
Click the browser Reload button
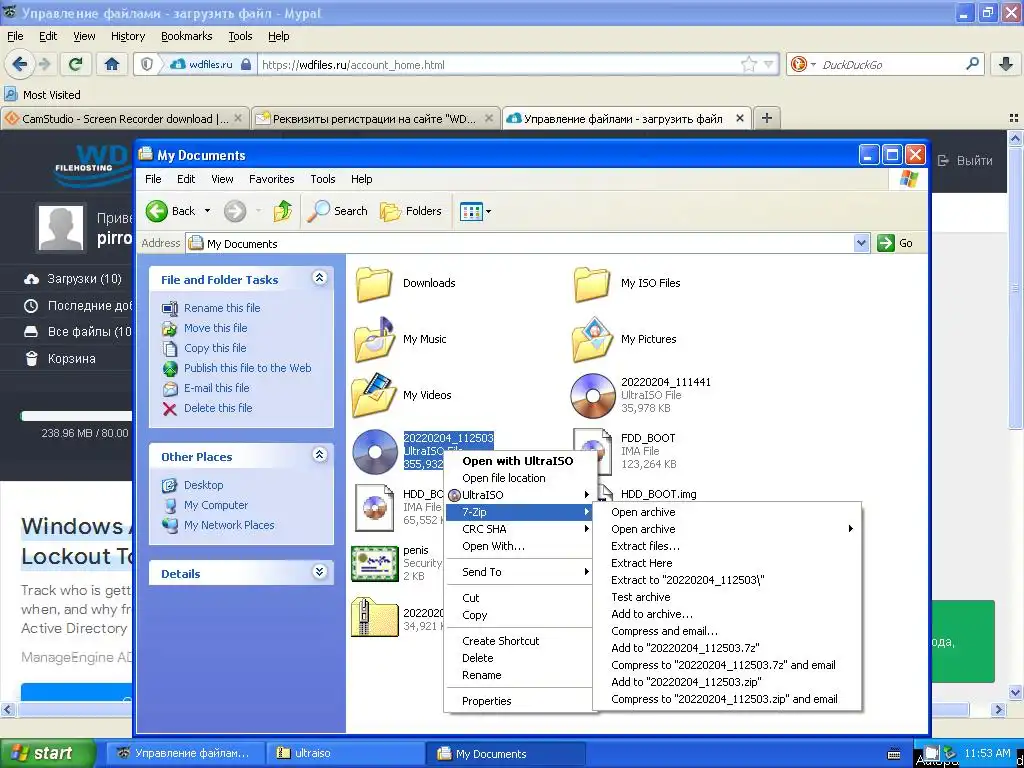pyautogui.click(x=76, y=64)
